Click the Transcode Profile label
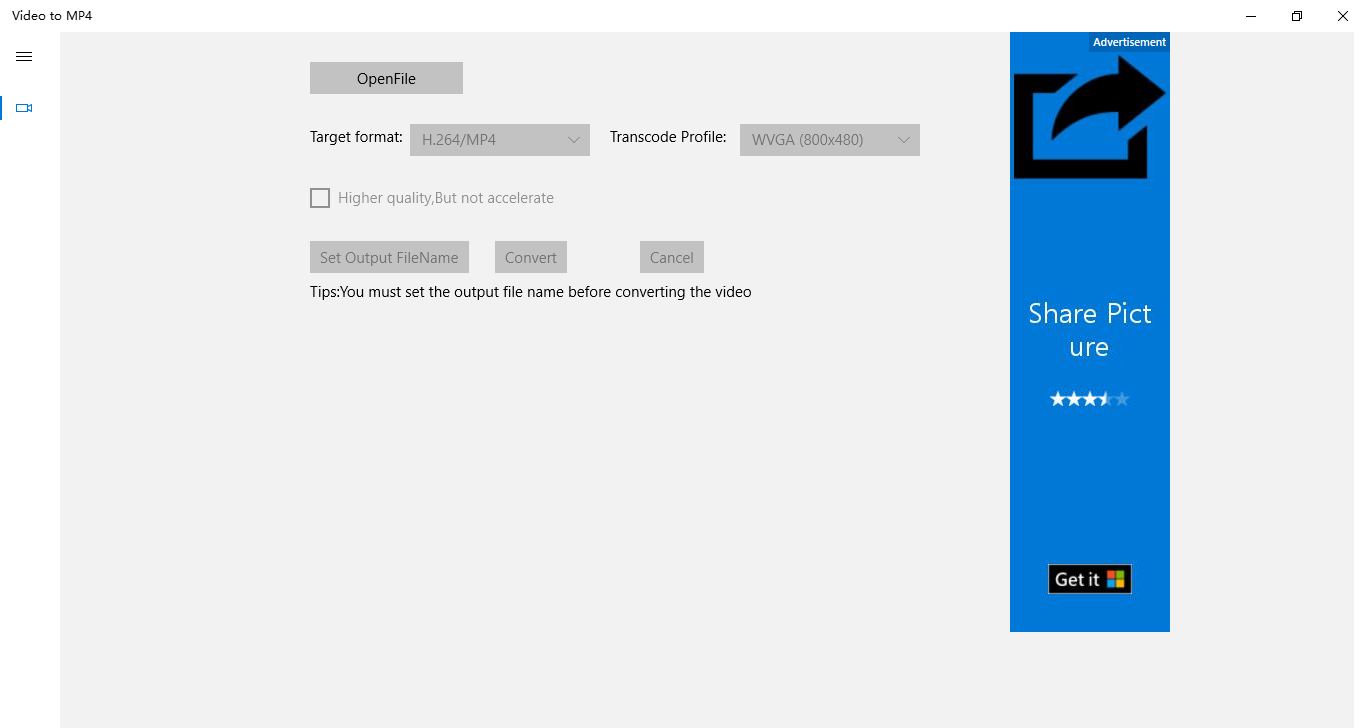This screenshot has width=1366, height=728. coord(668,137)
